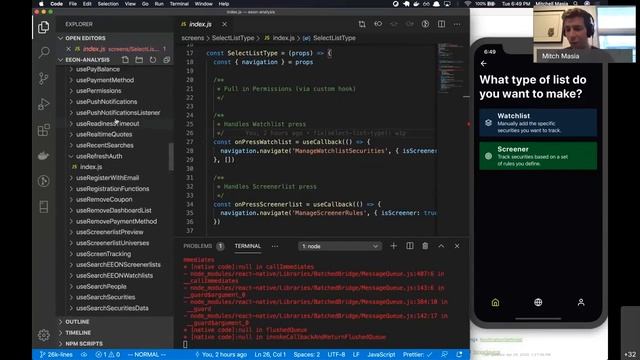Click UTF-8 encoding in status bar
Viewport: 640px width, 360px height.
(336, 354)
